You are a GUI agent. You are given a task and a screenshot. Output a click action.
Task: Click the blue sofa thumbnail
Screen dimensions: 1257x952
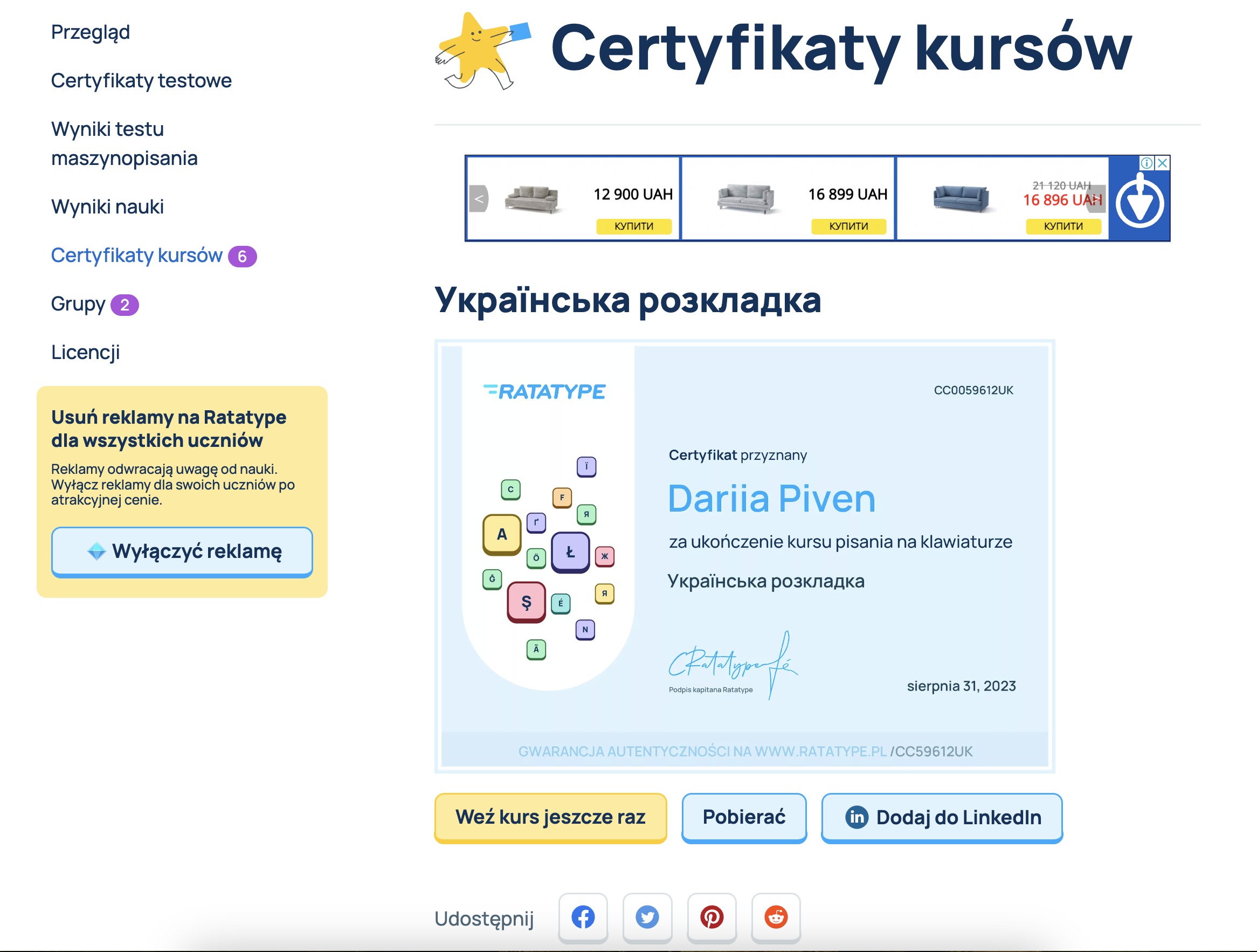[x=961, y=199]
